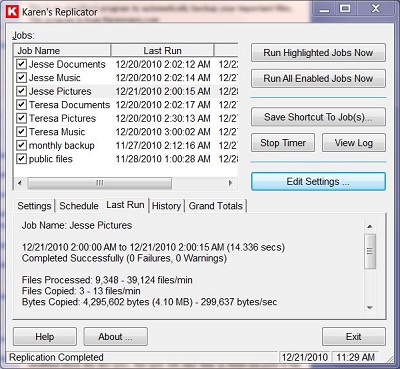The image size is (400, 369).
Task: Sort jobs by the Last Run column header
Action: coord(162,51)
